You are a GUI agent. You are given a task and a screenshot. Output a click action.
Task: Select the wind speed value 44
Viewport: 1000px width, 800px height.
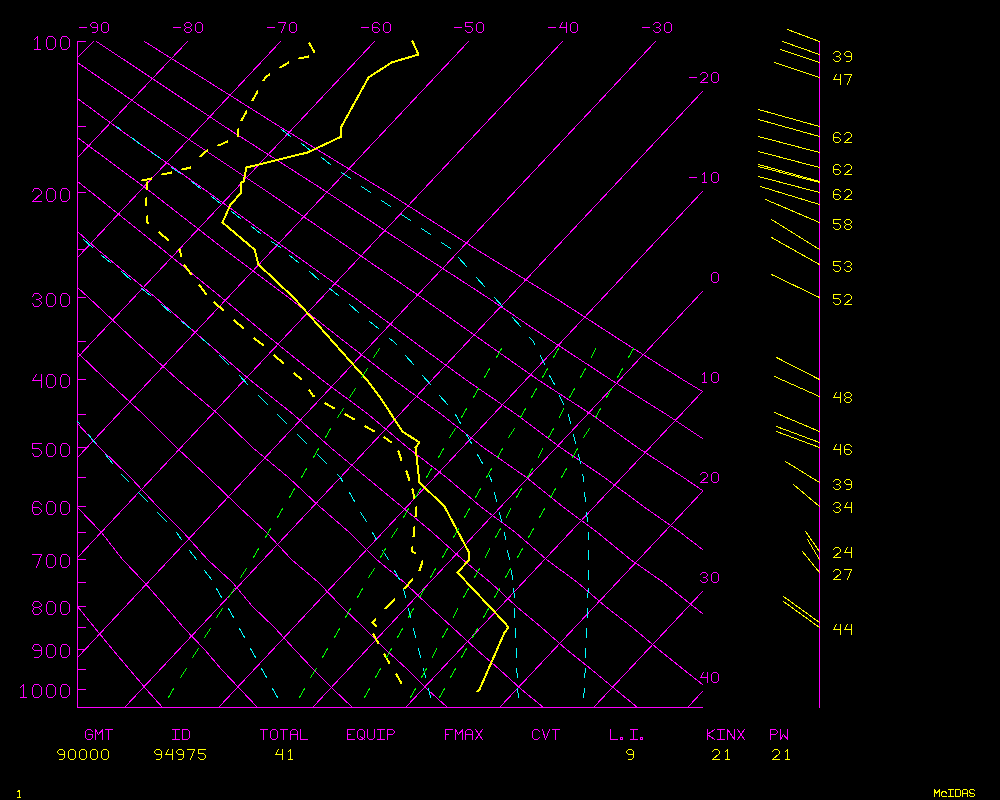[842, 629]
